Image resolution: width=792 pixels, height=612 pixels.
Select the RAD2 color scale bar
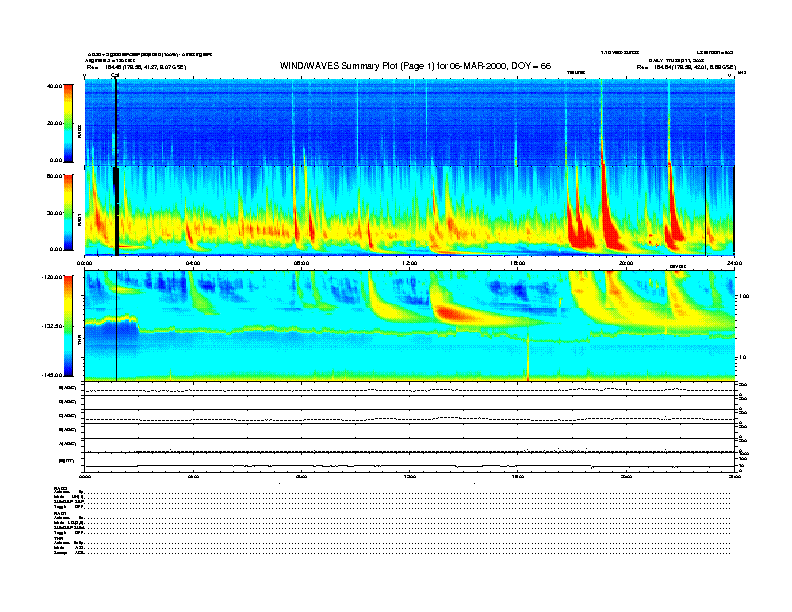pos(68,123)
